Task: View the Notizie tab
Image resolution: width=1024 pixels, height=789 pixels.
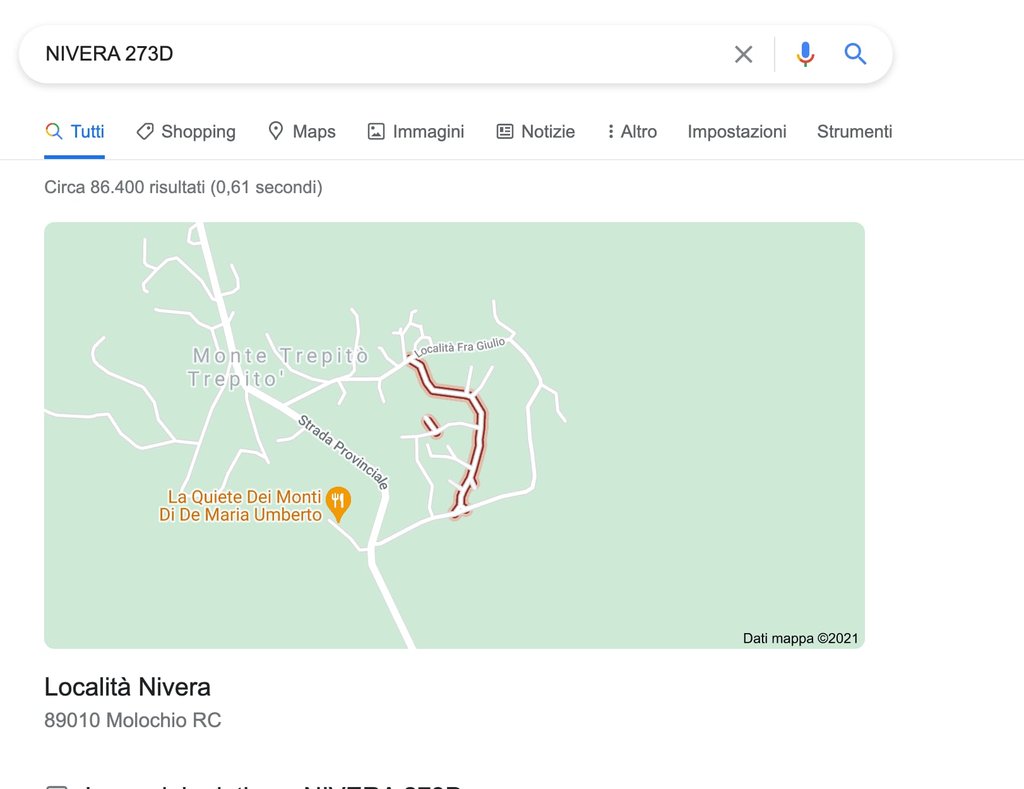Action: (536, 132)
